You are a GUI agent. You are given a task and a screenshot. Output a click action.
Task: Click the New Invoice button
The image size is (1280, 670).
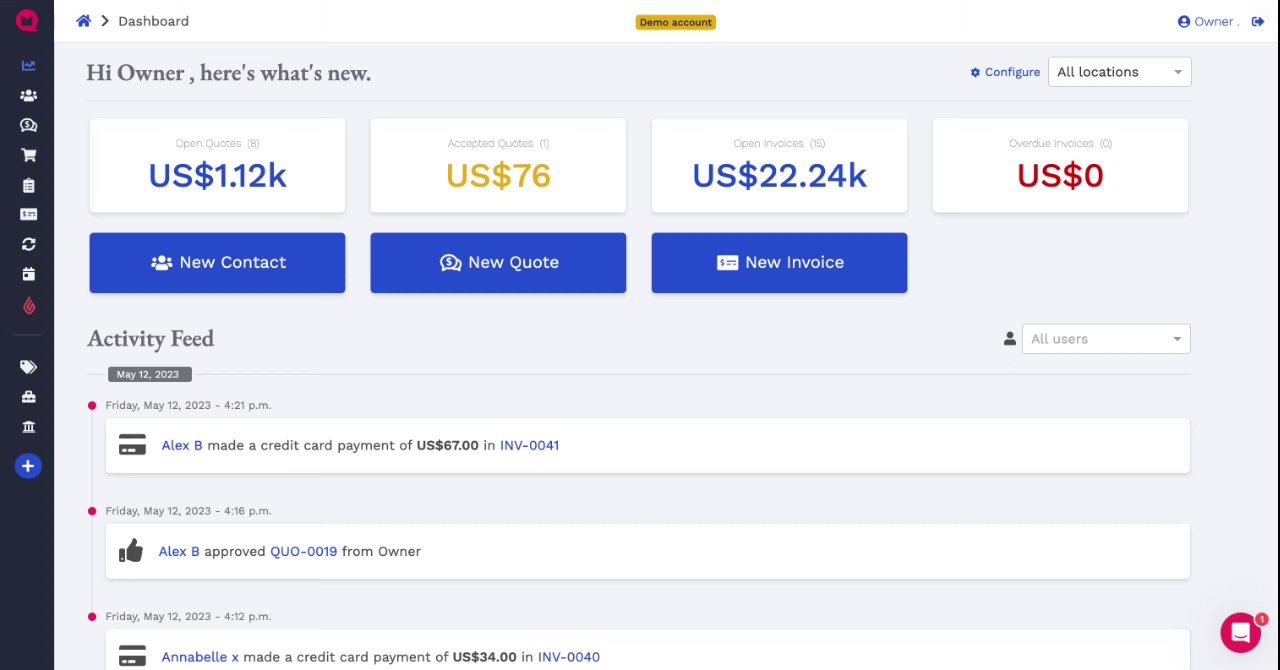[779, 263]
